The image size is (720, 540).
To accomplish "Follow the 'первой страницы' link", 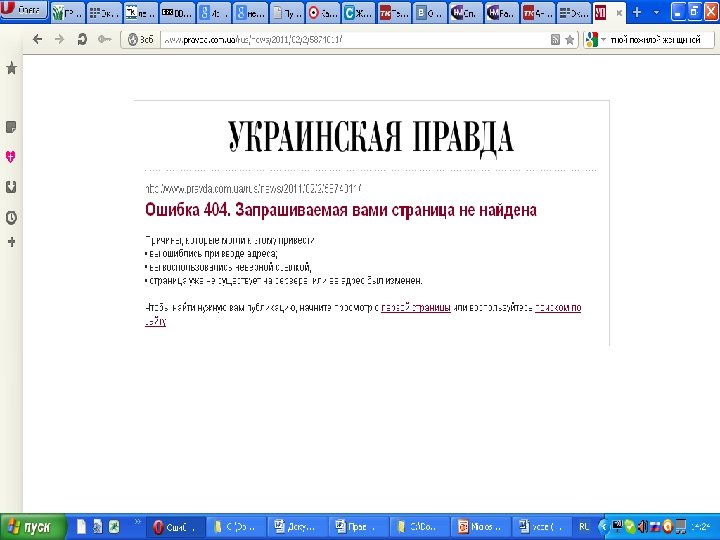I will tap(416, 308).
